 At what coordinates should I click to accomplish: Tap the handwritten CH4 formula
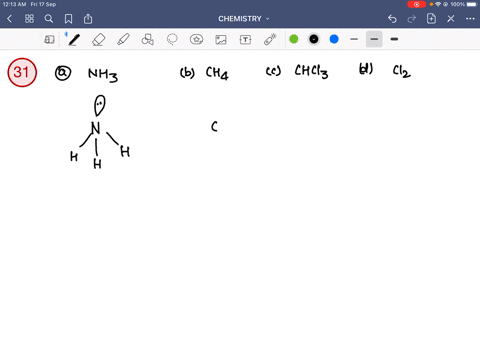(217, 73)
